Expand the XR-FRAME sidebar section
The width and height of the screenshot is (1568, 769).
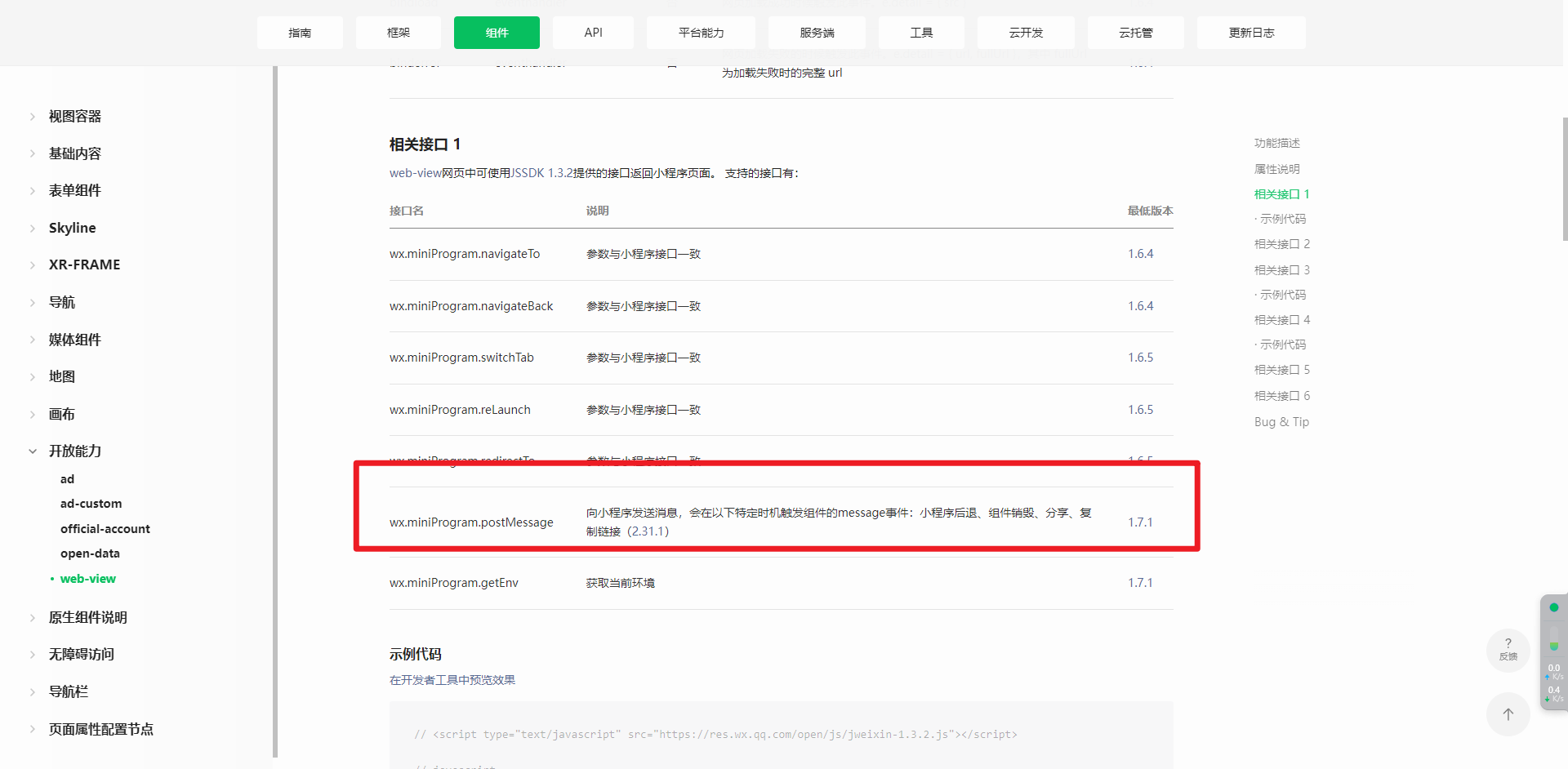(84, 264)
